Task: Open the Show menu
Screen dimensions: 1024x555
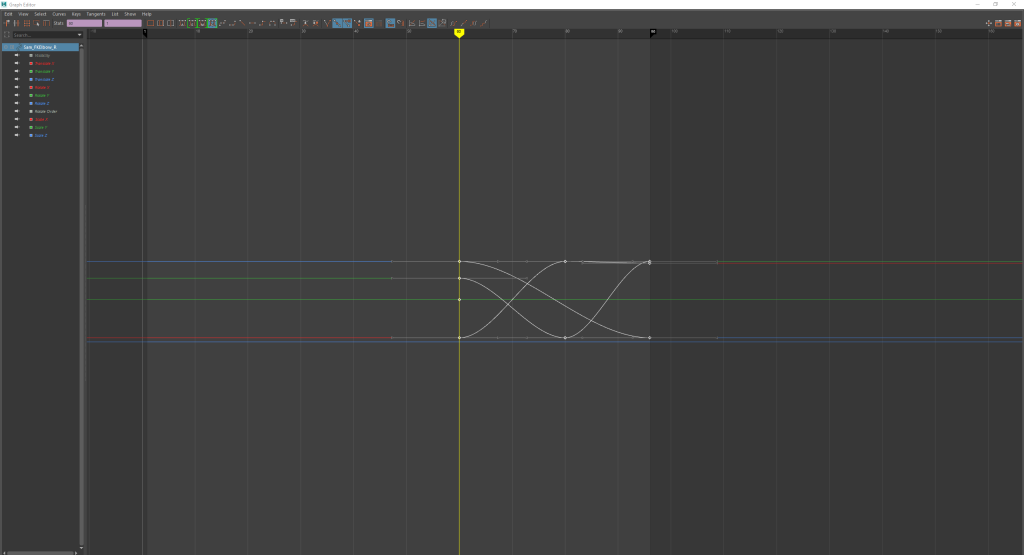Action: click(x=130, y=14)
